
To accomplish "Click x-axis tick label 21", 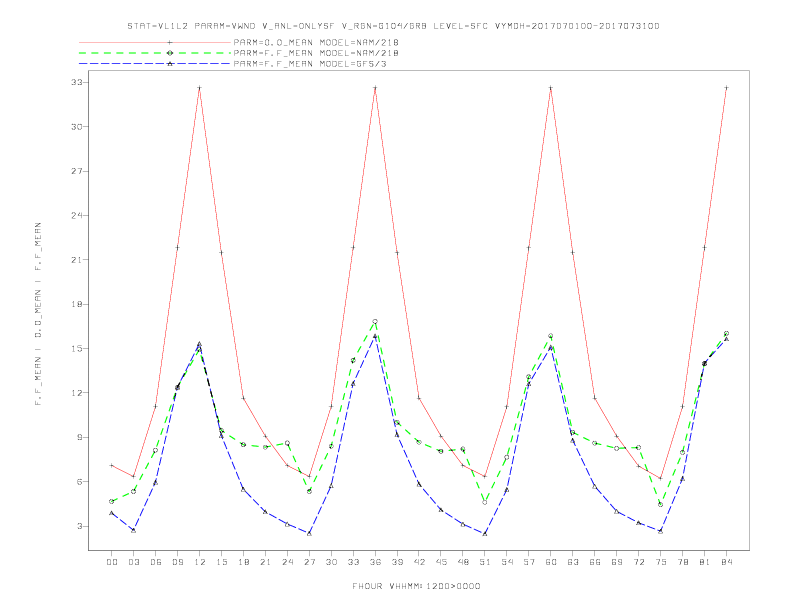I will click(265, 562).
